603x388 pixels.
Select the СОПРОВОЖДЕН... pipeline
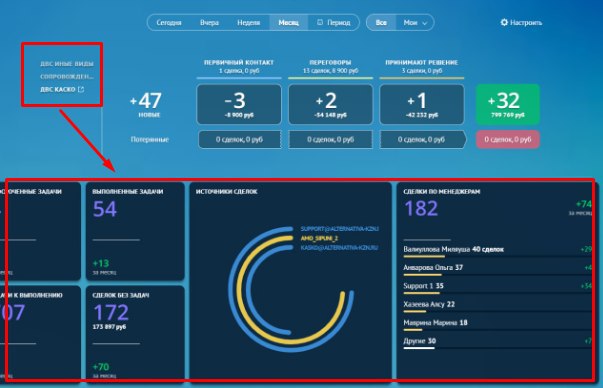(x=67, y=77)
